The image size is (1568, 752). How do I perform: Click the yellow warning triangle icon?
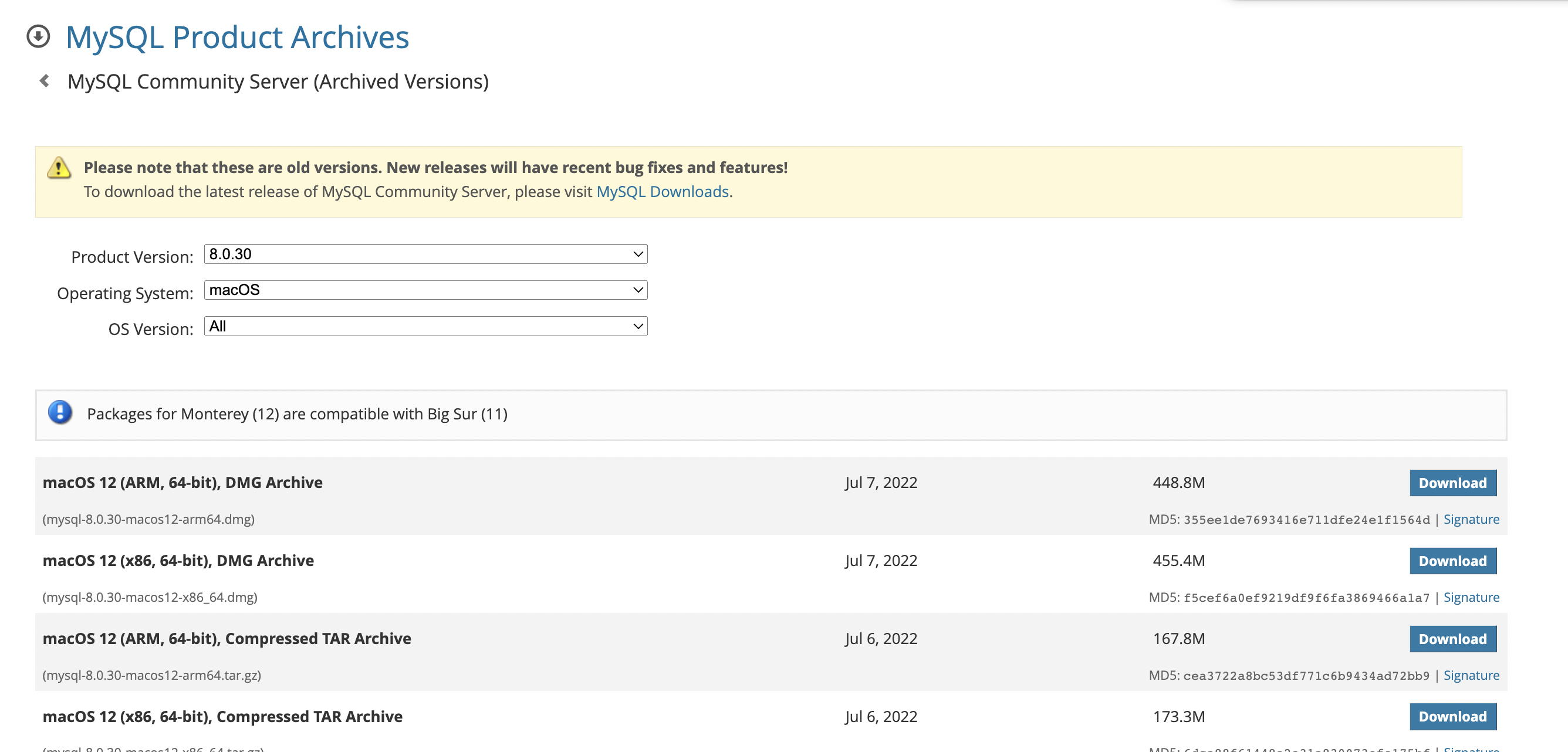click(59, 167)
